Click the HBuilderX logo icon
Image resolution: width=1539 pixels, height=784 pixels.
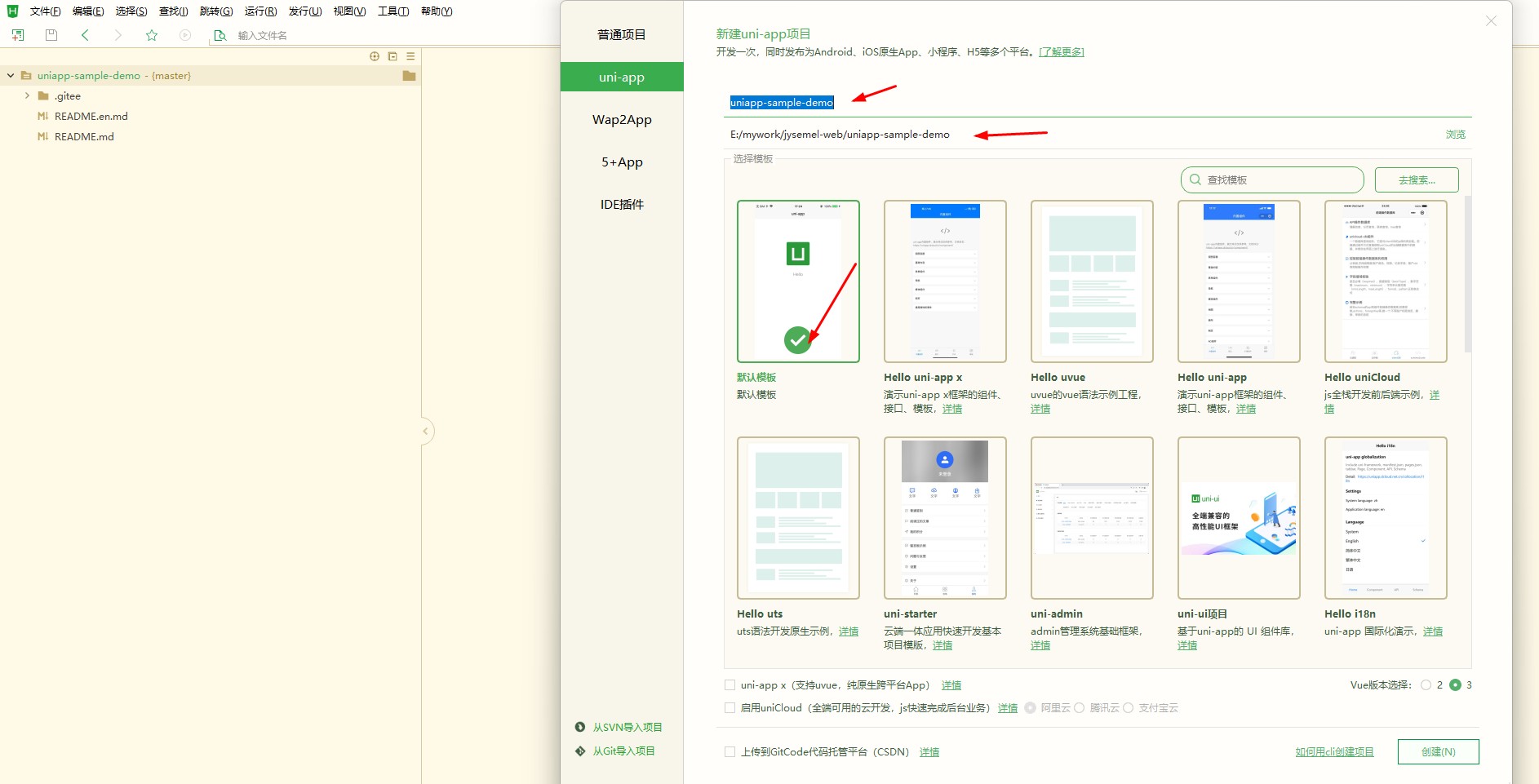[x=12, y=11]
